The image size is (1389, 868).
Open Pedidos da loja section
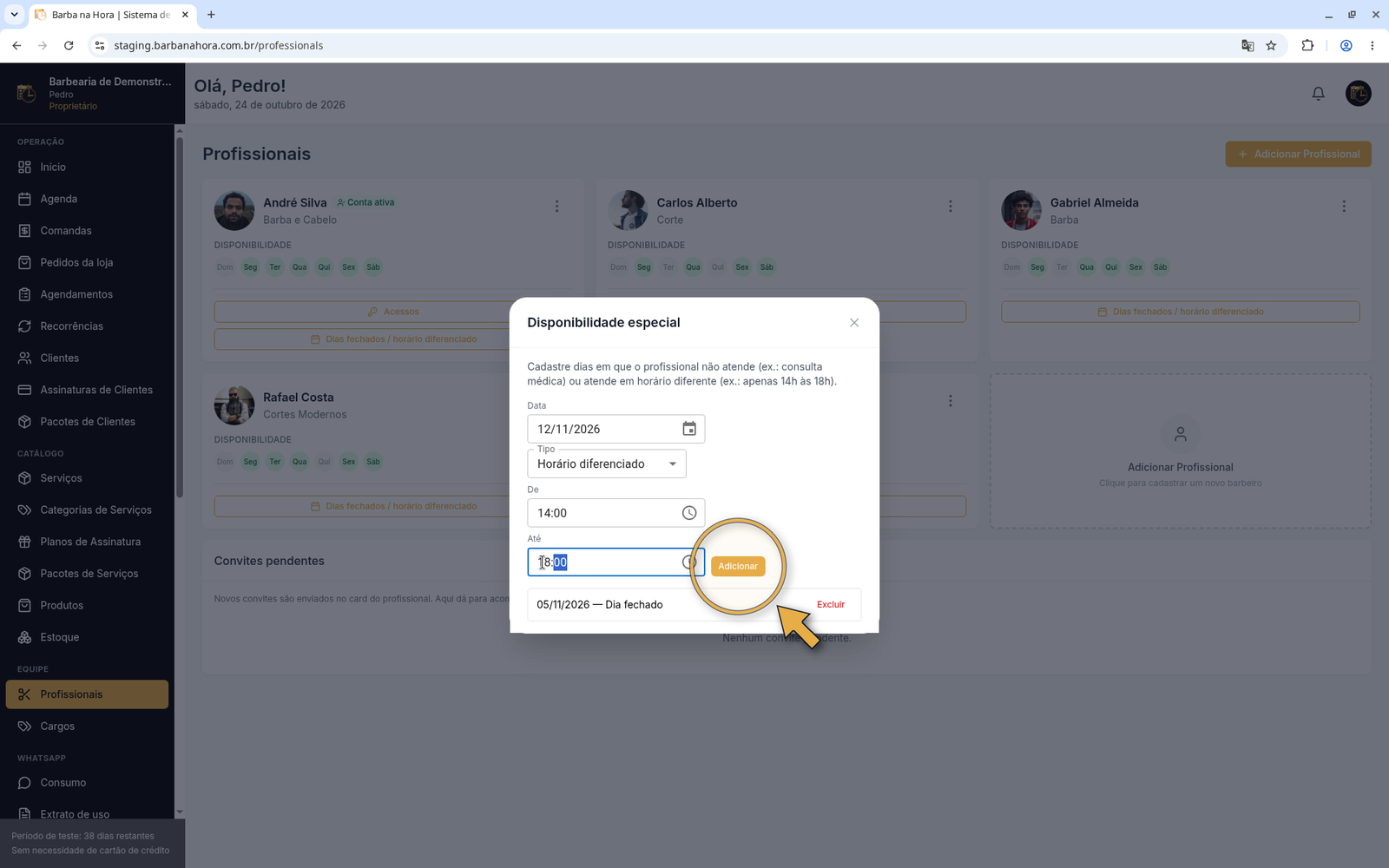click(x=87, y=262)
